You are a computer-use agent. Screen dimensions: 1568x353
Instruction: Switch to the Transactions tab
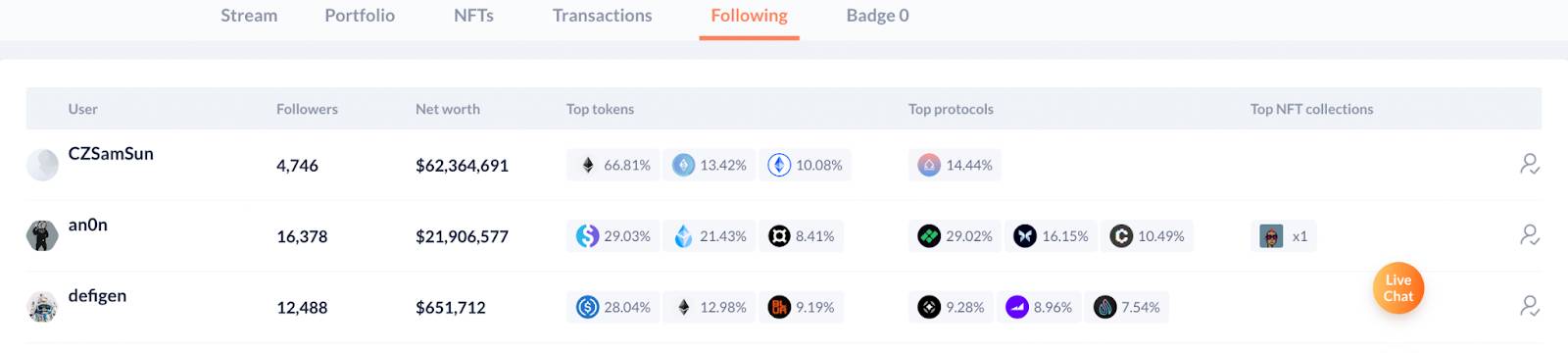tap(602, 16)
